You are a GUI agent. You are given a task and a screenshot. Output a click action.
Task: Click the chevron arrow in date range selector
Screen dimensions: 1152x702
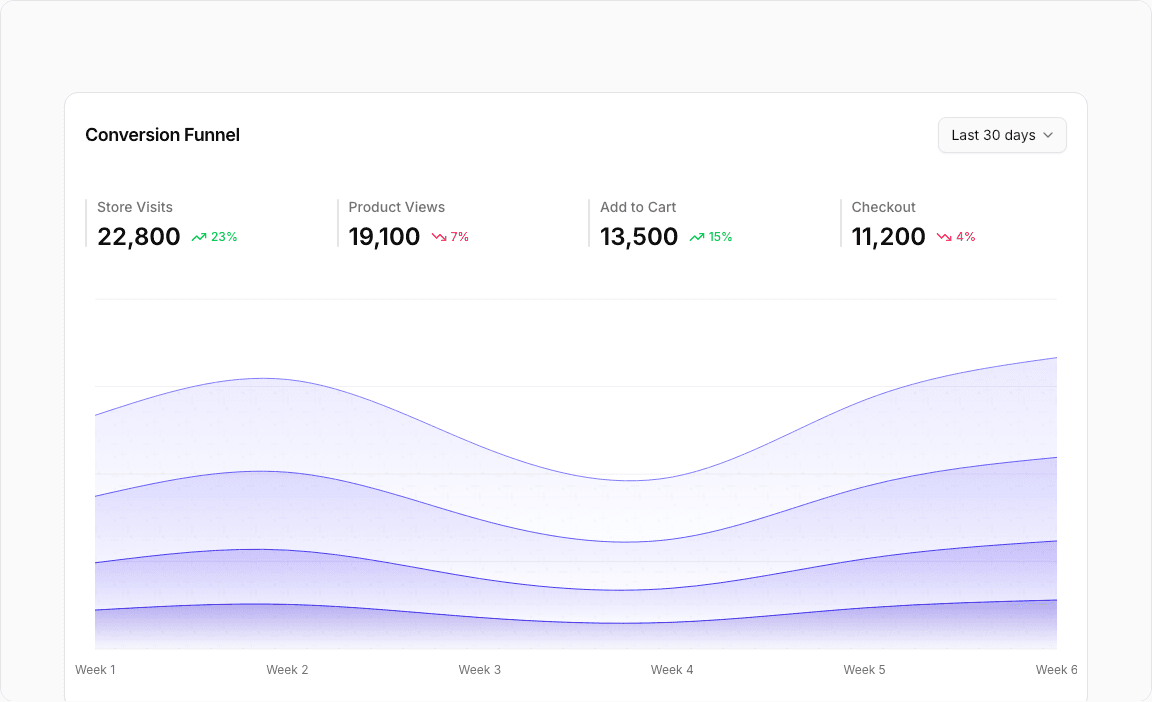(x=1048, y=135)
